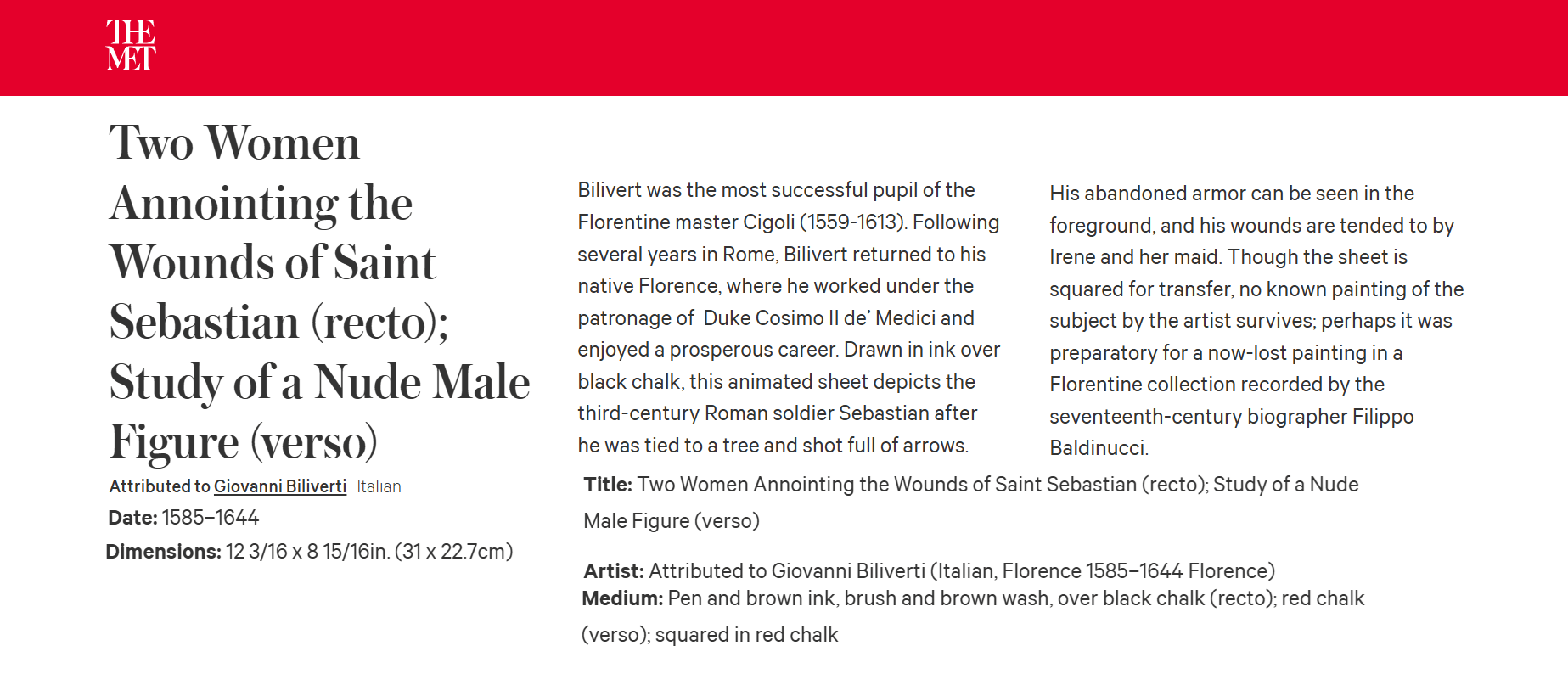Click "Male Figure (verso)" in Title details
This screenshot has height=685, width=1568.
672,521
